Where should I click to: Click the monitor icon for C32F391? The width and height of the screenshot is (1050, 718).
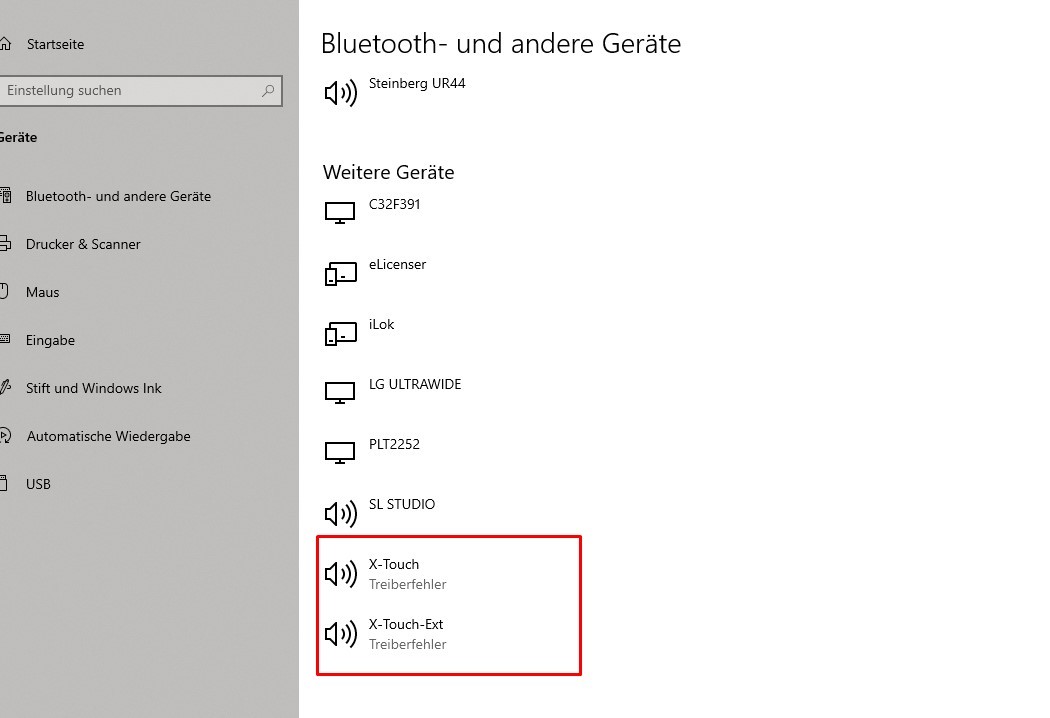point(340,213)
